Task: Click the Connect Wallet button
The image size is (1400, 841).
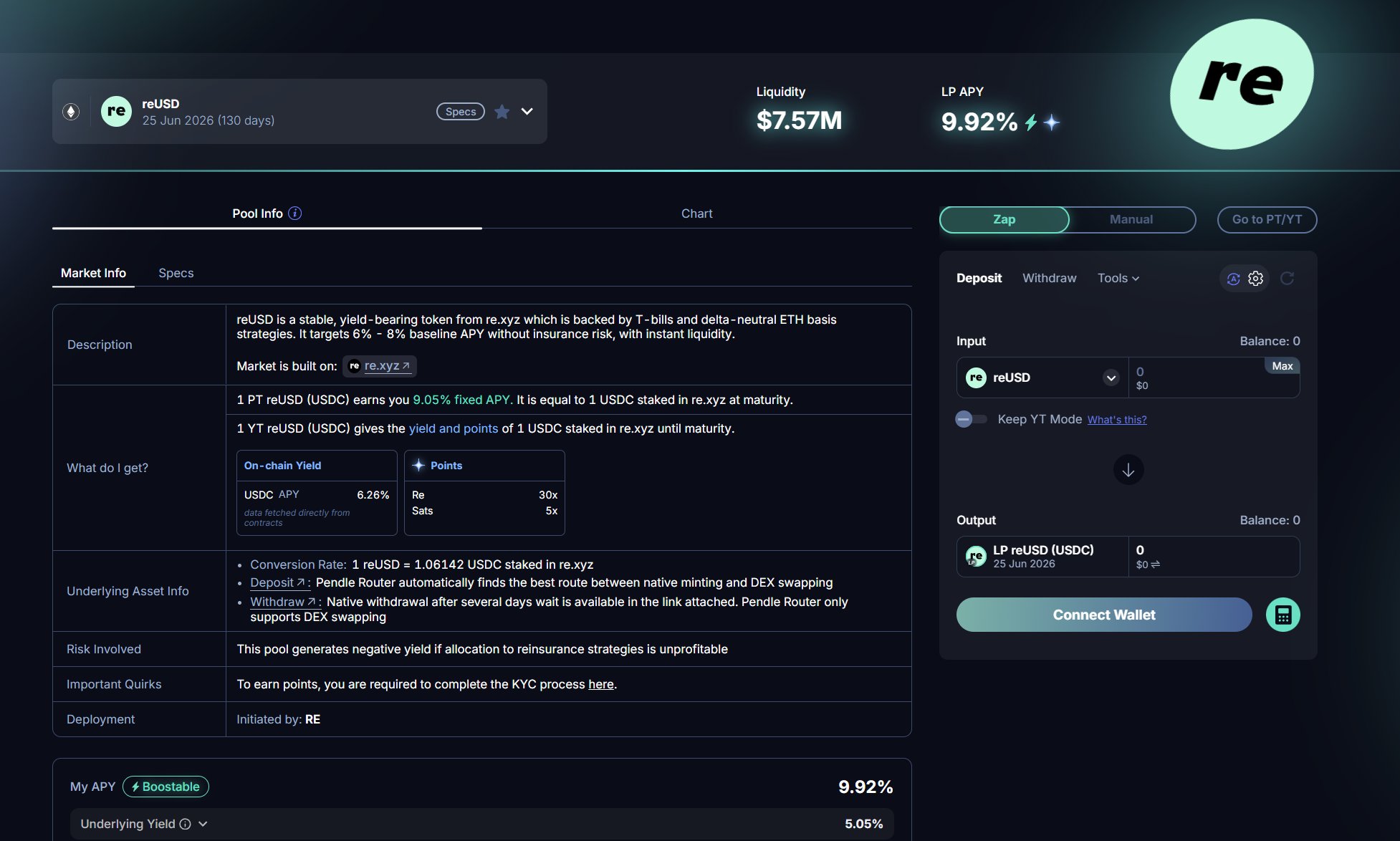Action: tap(1103, 615)
